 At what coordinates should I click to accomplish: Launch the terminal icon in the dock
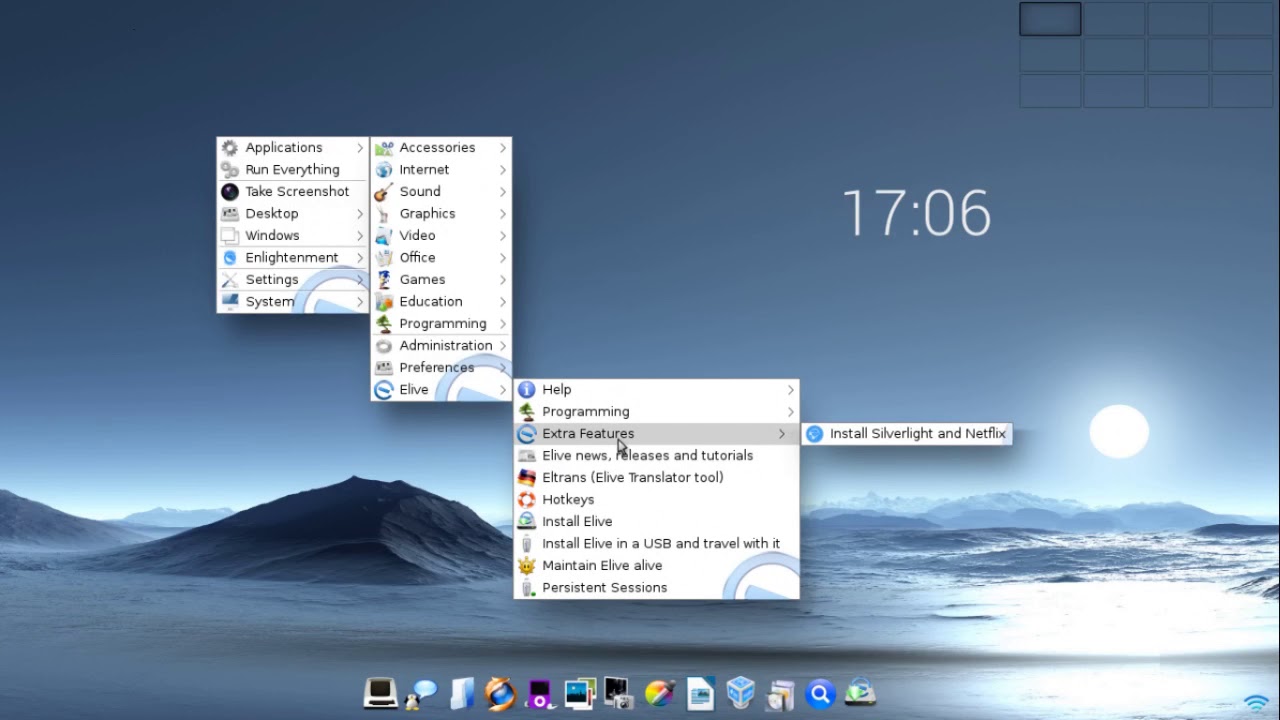(x=380, y=692)
